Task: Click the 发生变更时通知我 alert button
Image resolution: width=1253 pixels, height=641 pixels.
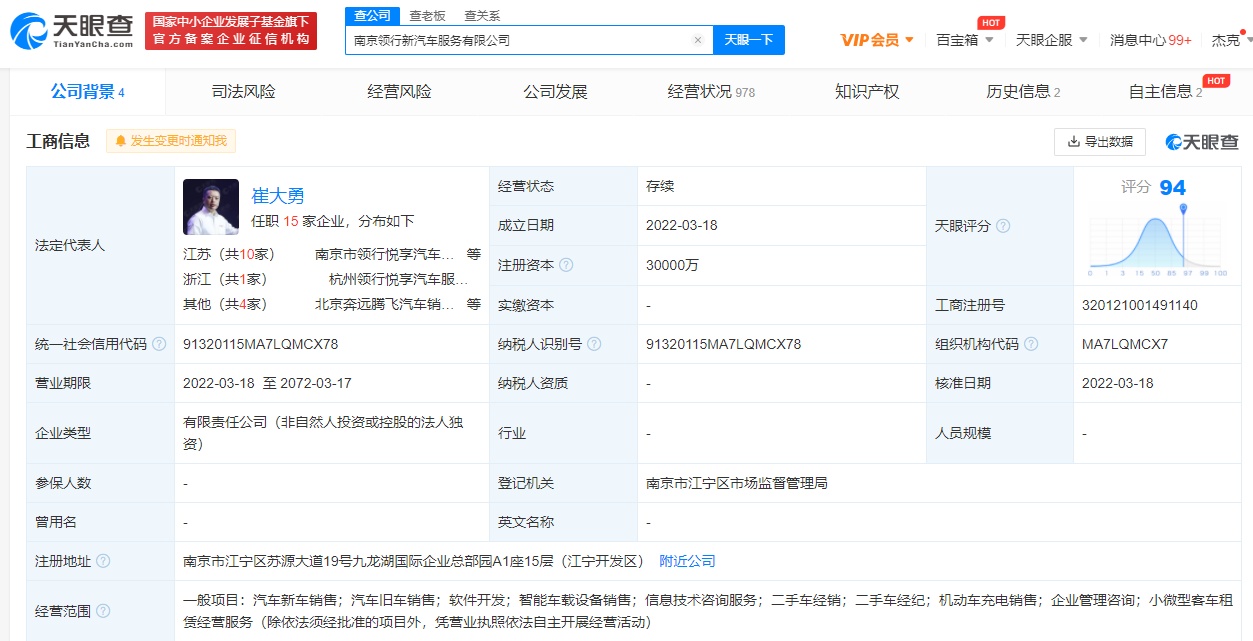Action: 171,141
